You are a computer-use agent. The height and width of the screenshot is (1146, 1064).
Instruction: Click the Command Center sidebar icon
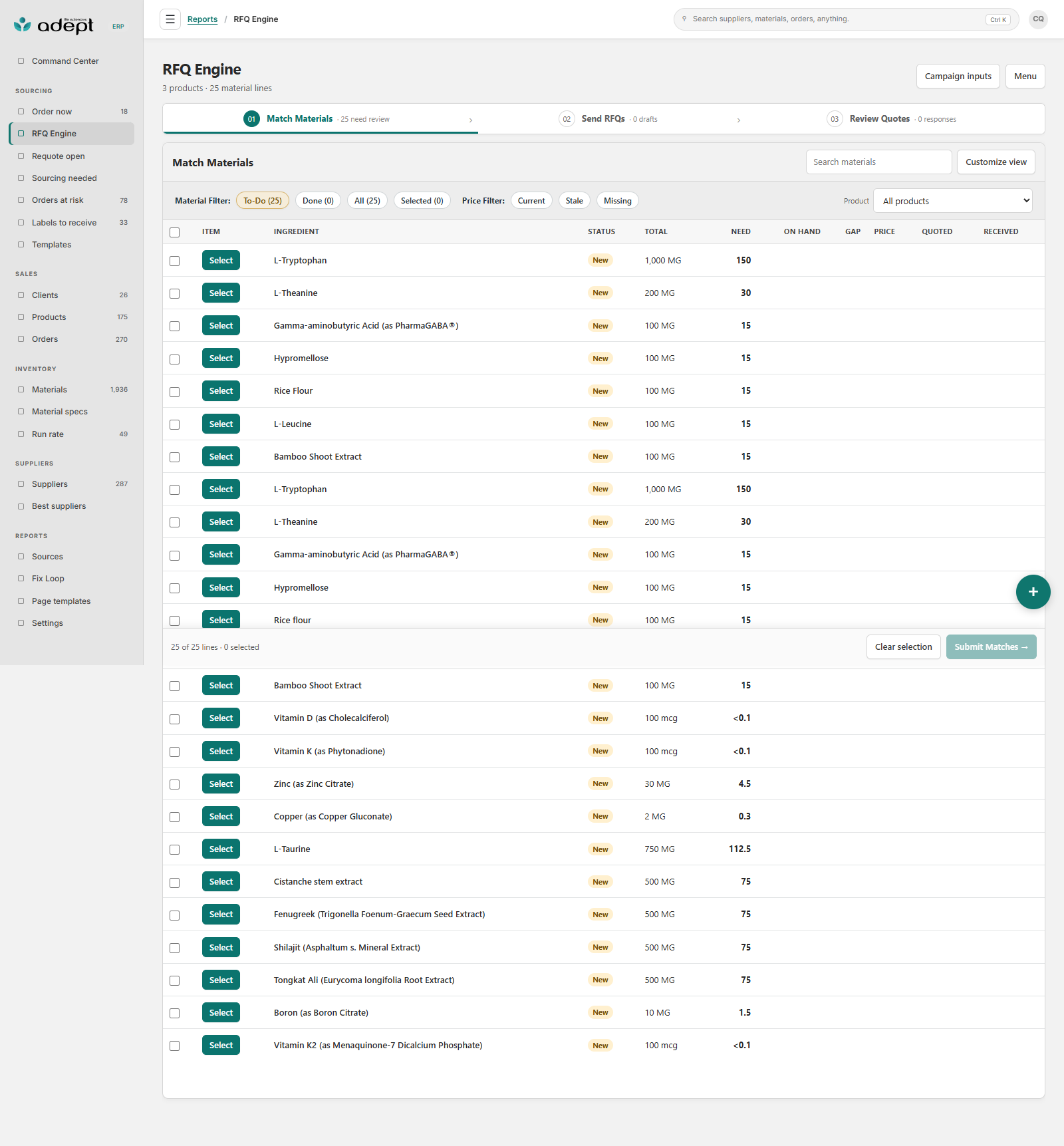tap(21, 61)
